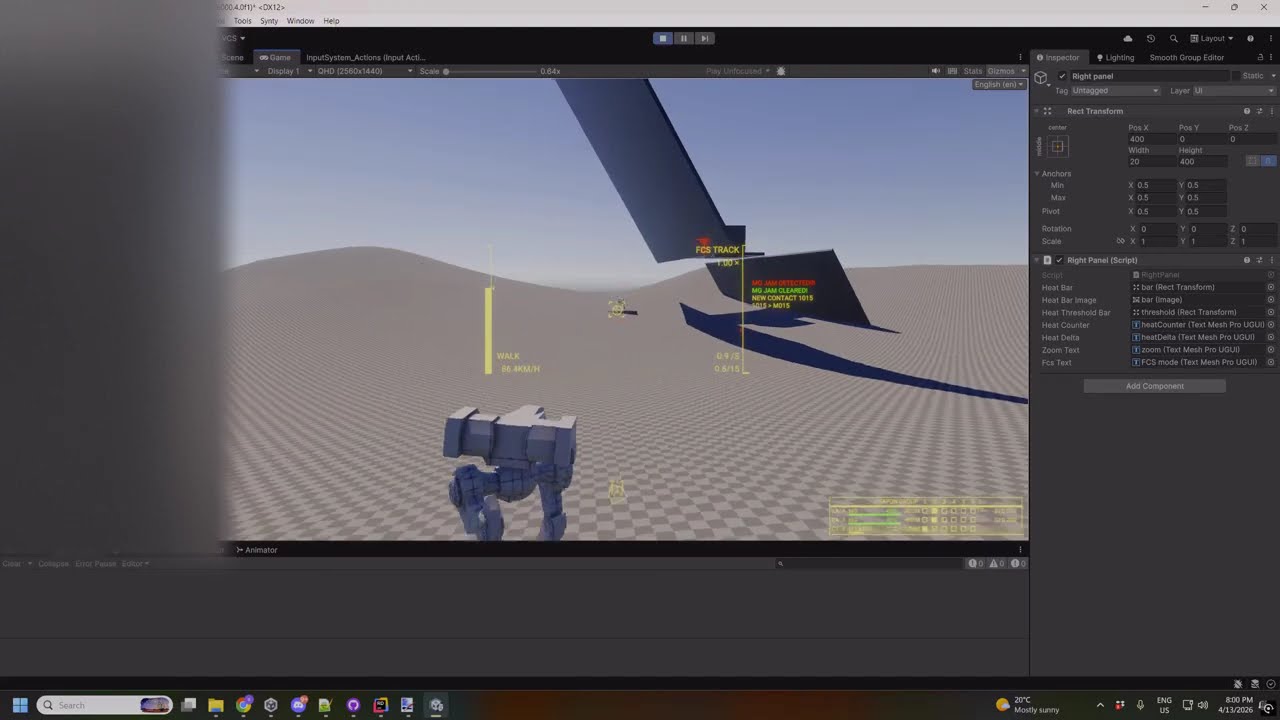Step forward one frame
This screenshot has width=1280, height=720.
point(705,38)
